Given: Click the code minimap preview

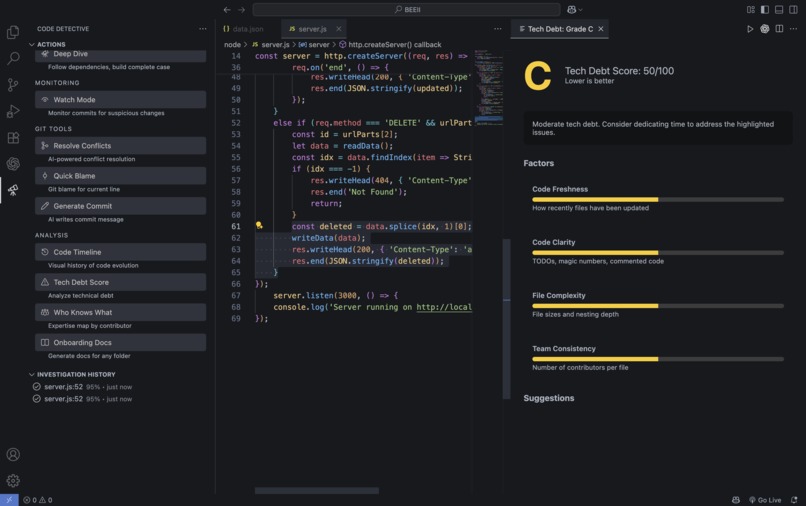Looking at the screenshot, I should click(488, 87).
